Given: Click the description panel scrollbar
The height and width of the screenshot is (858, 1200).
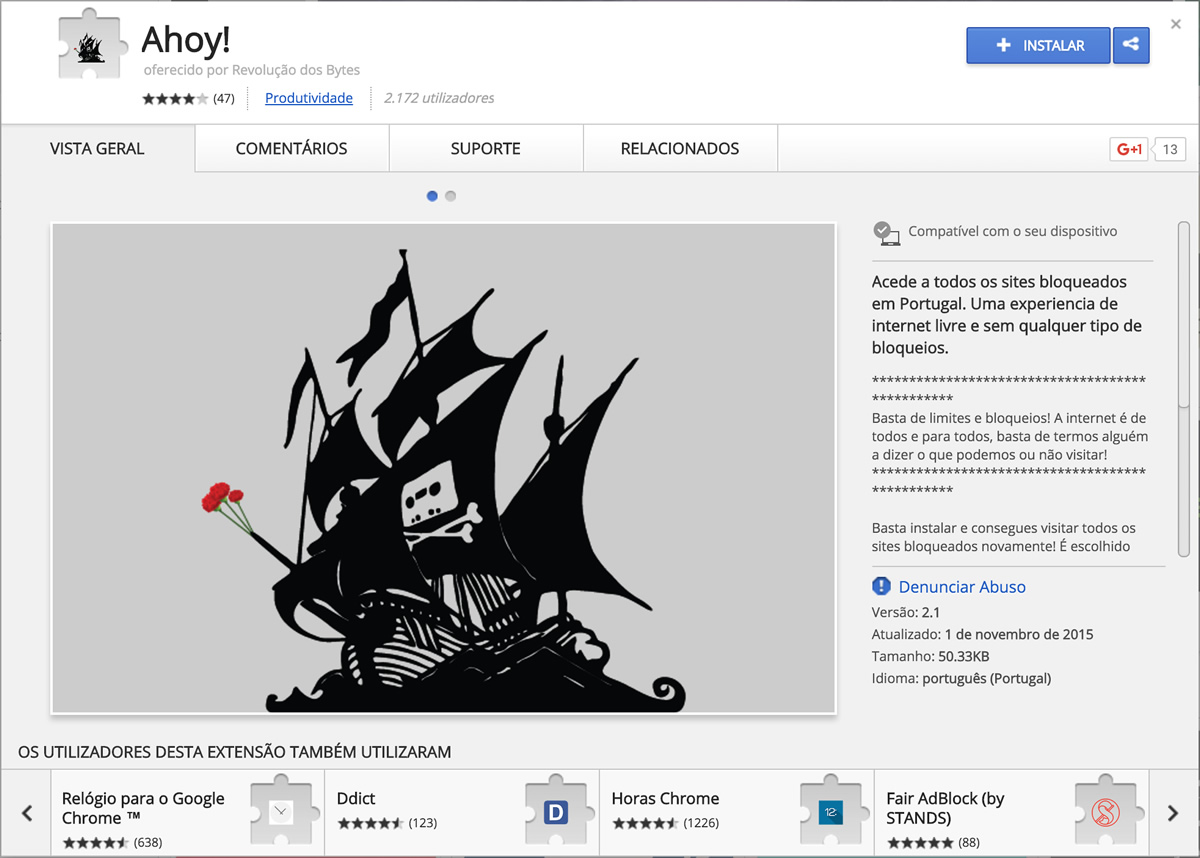Looking at the screenshot, I should tap(1184, 390).
